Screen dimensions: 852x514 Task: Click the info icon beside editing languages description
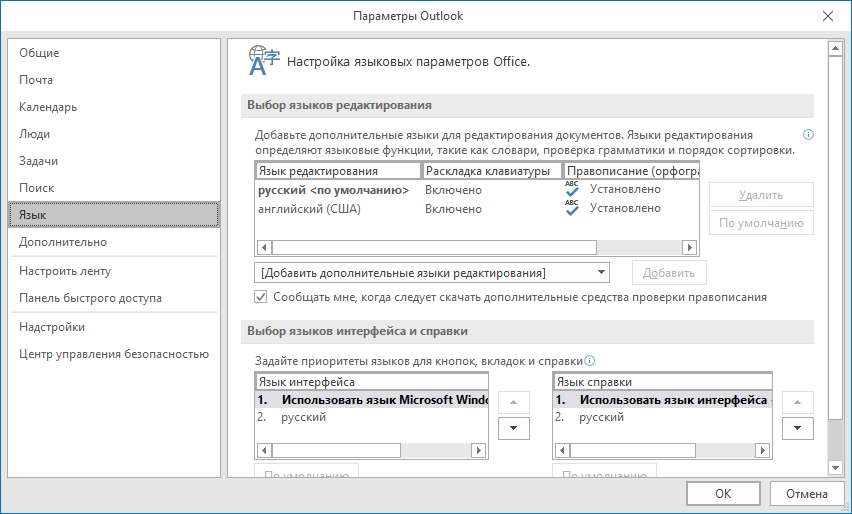[809, 135]
